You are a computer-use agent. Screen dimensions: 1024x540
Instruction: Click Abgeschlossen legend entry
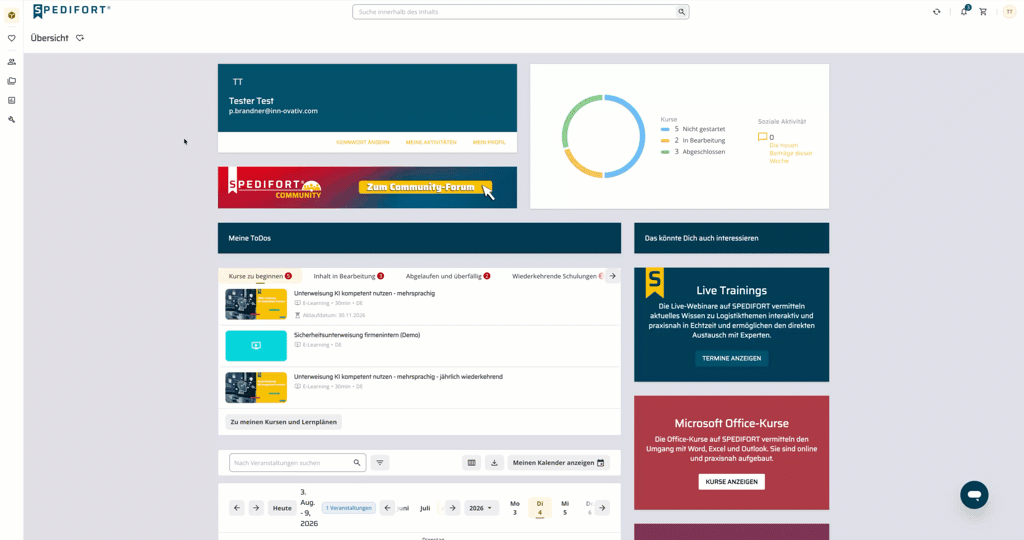[693, 151]
